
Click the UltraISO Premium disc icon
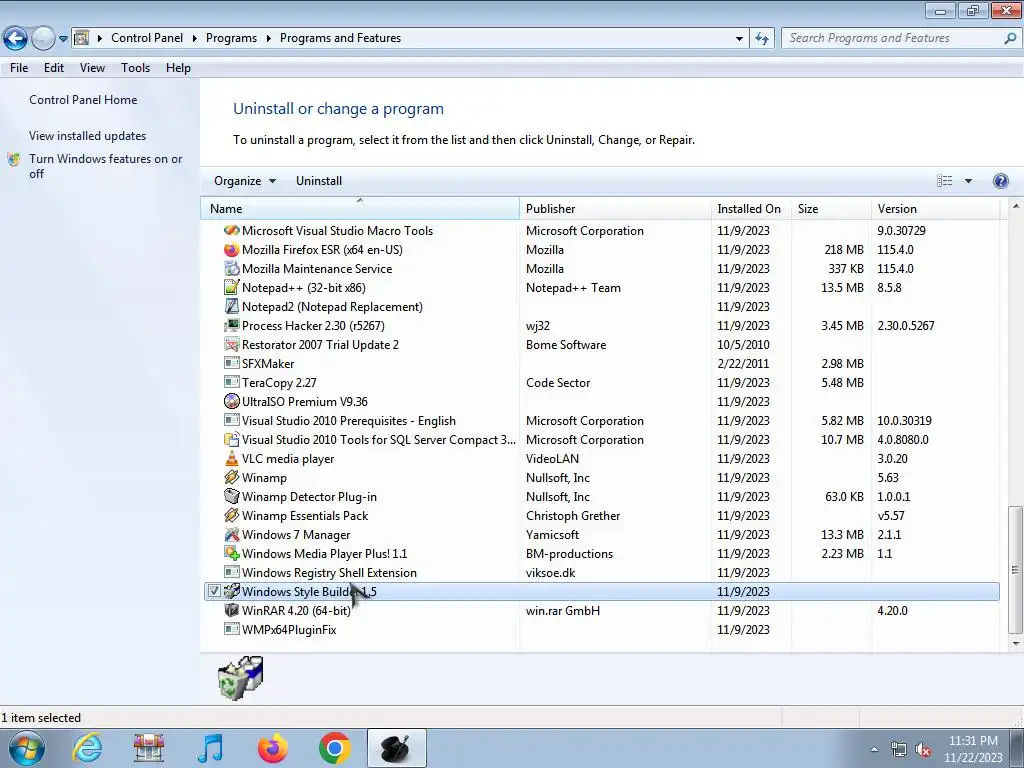(231, 402)
